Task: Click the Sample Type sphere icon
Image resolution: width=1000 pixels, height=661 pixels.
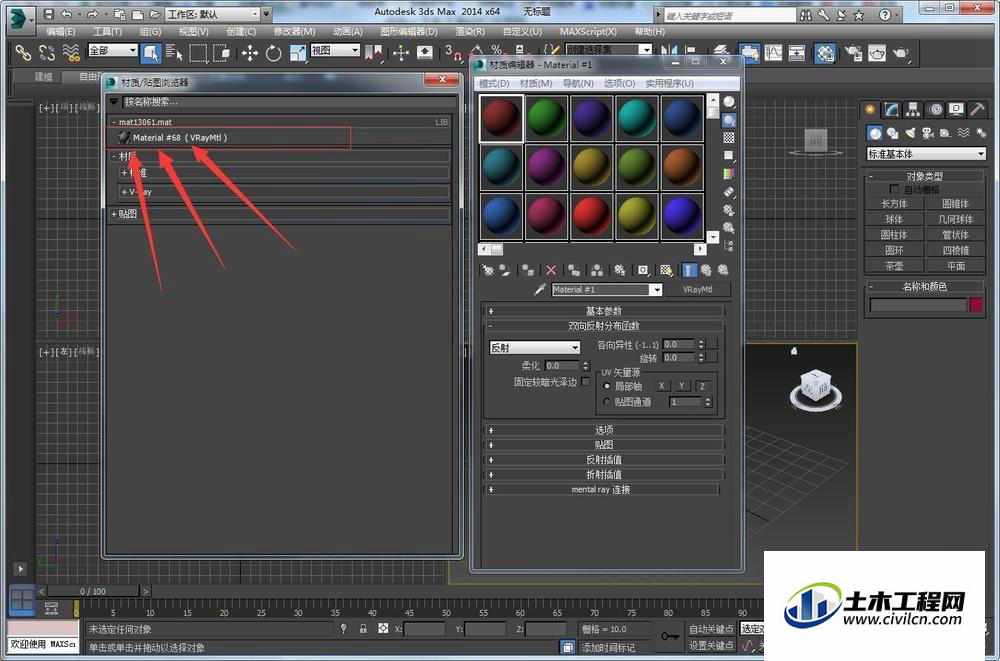Action: 729,102
